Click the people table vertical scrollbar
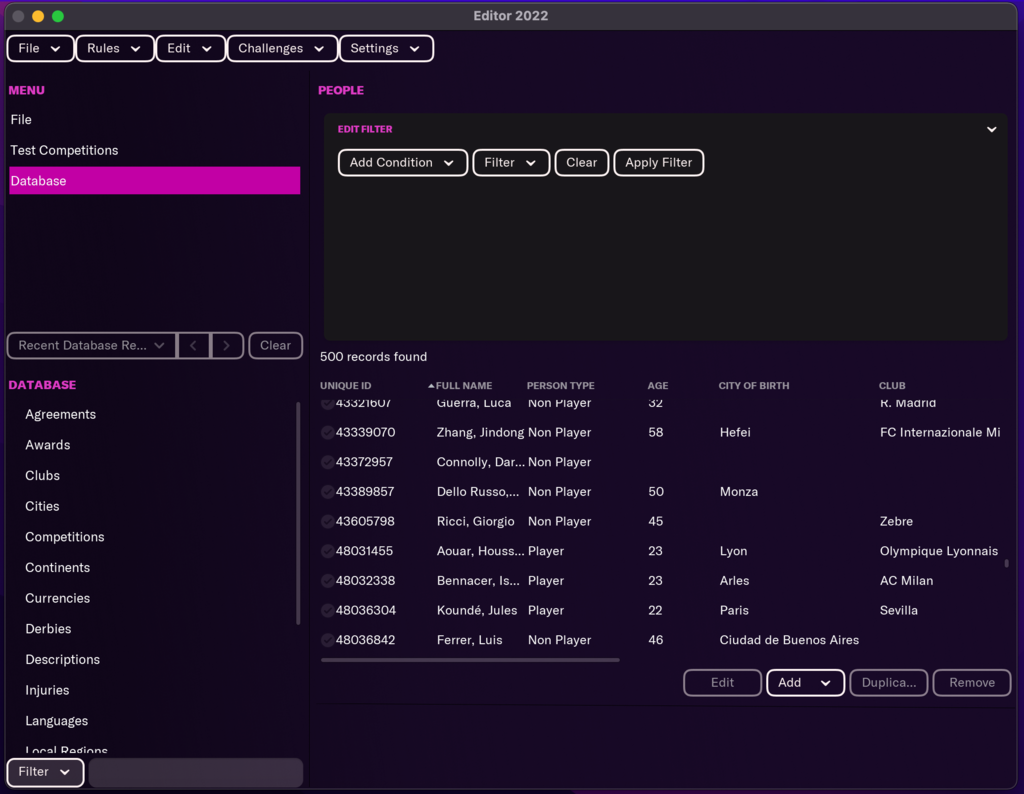Screen dimensions: 1024x794 [1006, 563]
